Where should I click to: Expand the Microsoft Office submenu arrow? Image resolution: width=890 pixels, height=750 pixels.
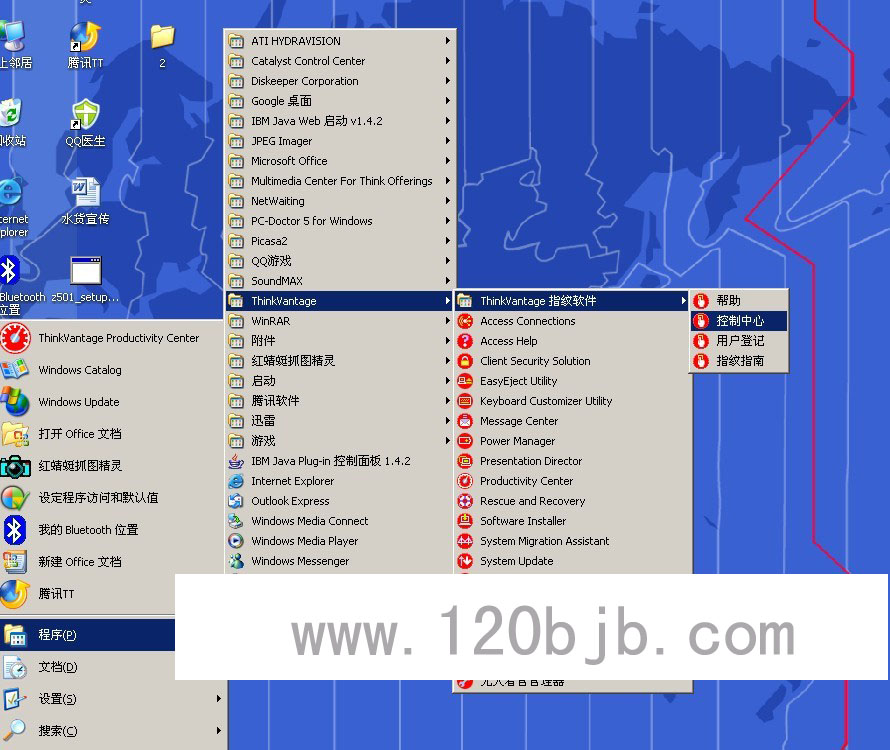(447, 161)
